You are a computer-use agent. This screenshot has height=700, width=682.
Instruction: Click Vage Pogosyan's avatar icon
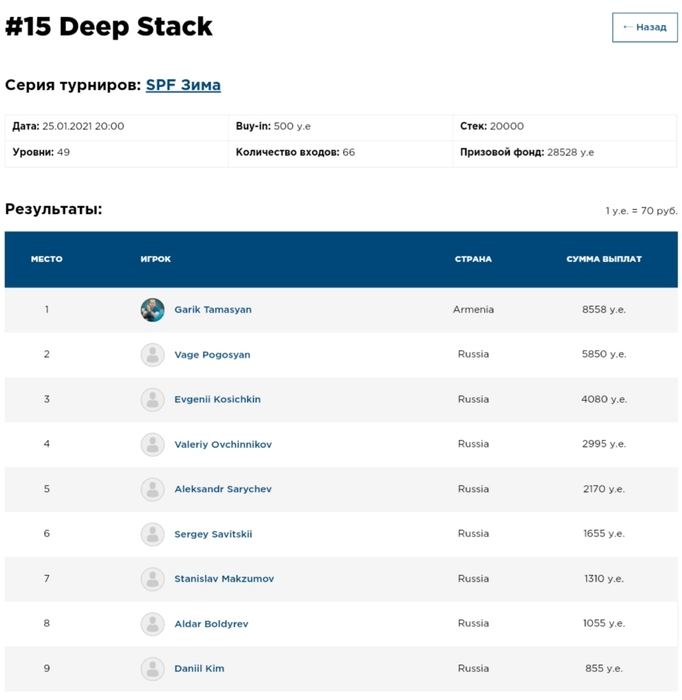(x=152, y=355)
